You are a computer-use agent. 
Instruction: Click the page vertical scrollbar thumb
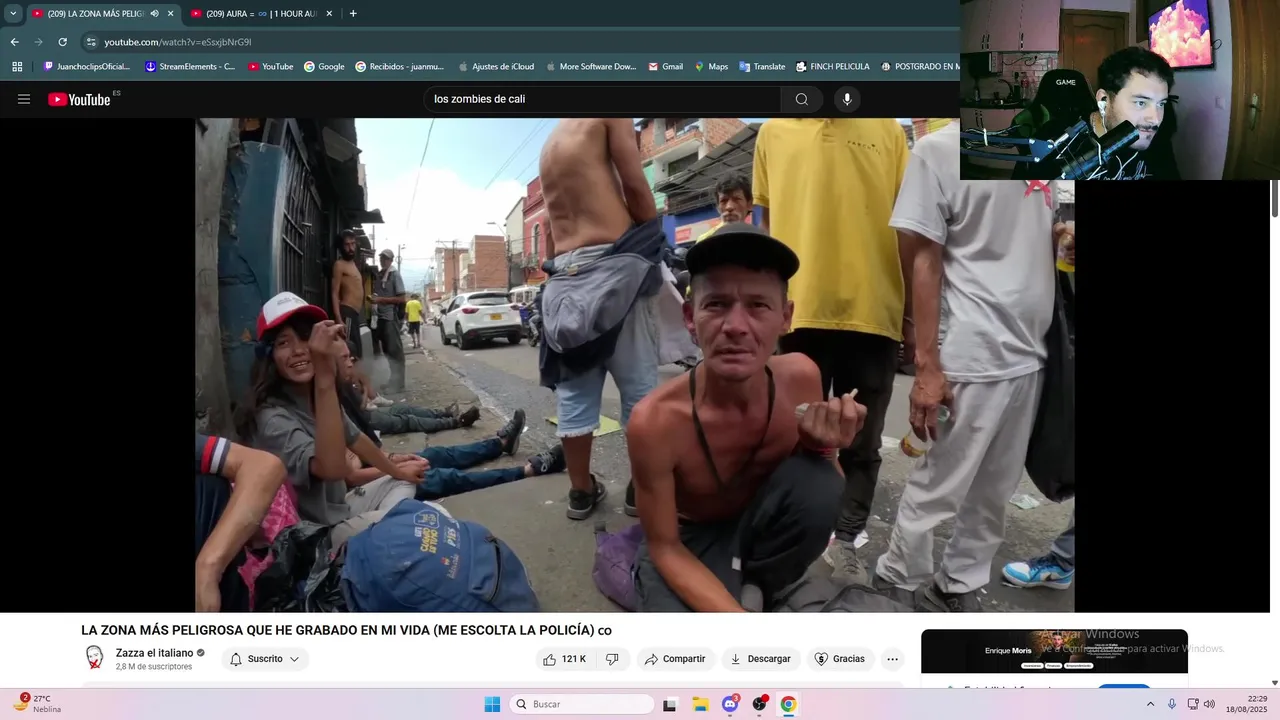tap(1274, 198)
